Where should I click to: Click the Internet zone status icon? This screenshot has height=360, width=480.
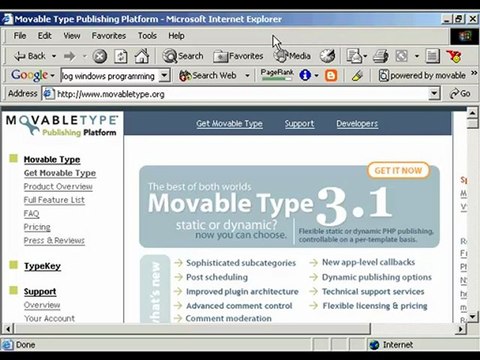[x=375, y=345]
